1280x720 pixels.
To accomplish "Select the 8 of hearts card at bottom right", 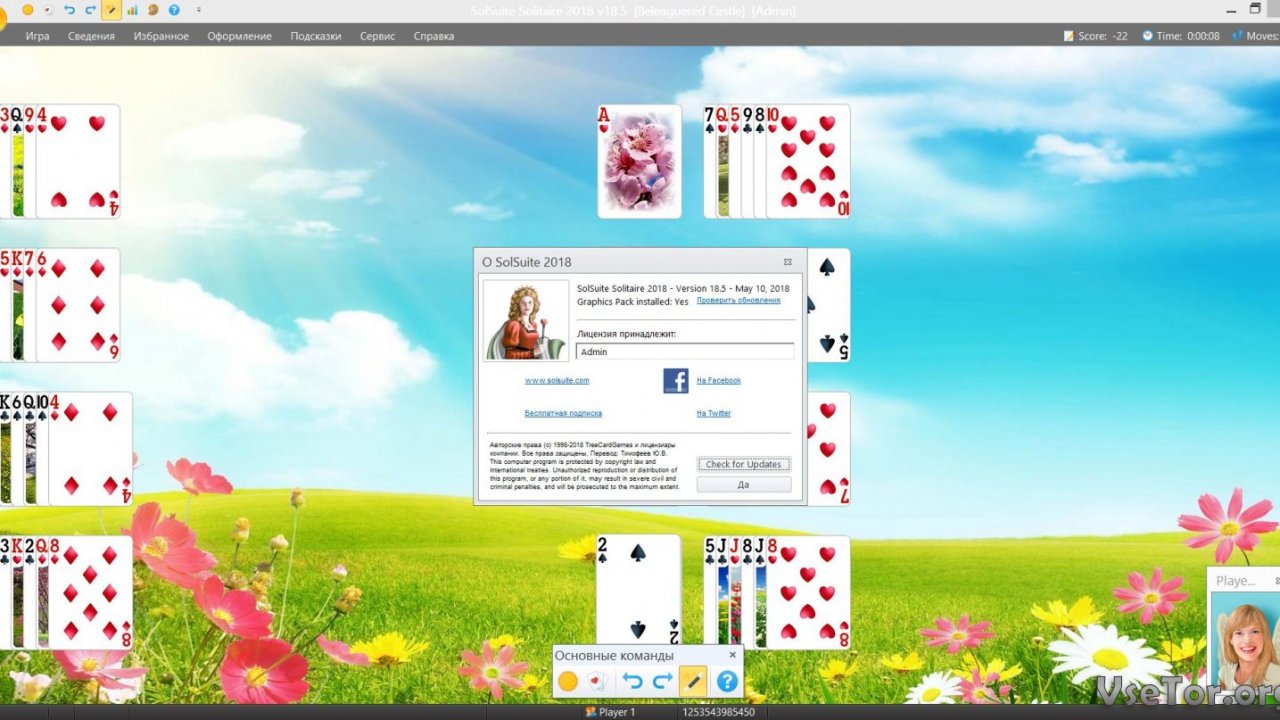I will click(x=808, y=592).
